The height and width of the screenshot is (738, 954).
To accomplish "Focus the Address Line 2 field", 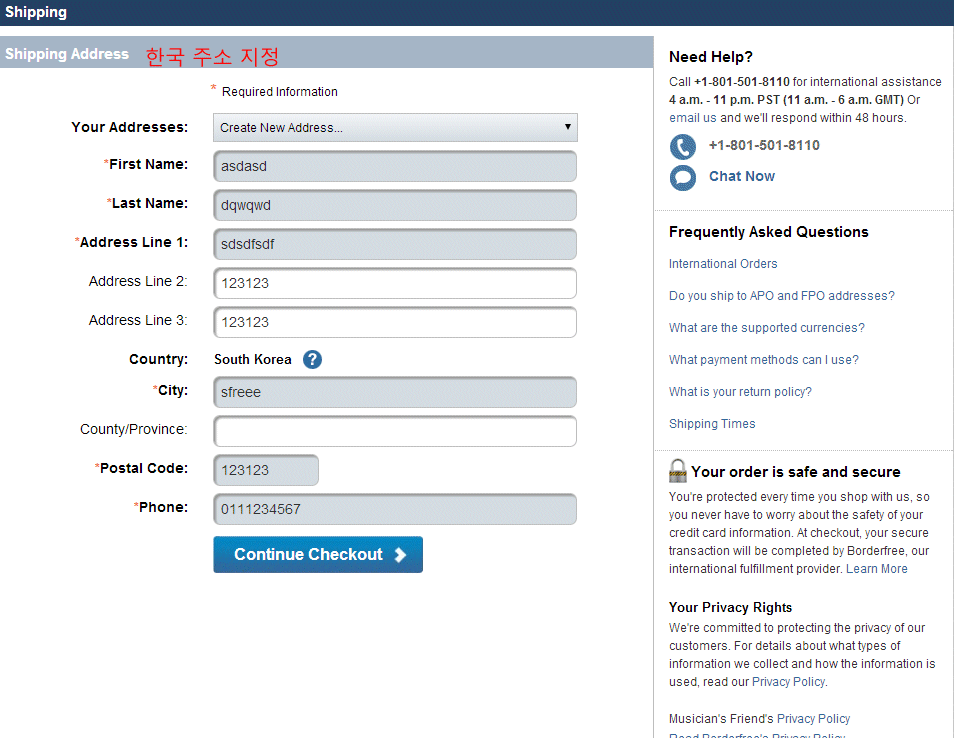I will [395, 283].
